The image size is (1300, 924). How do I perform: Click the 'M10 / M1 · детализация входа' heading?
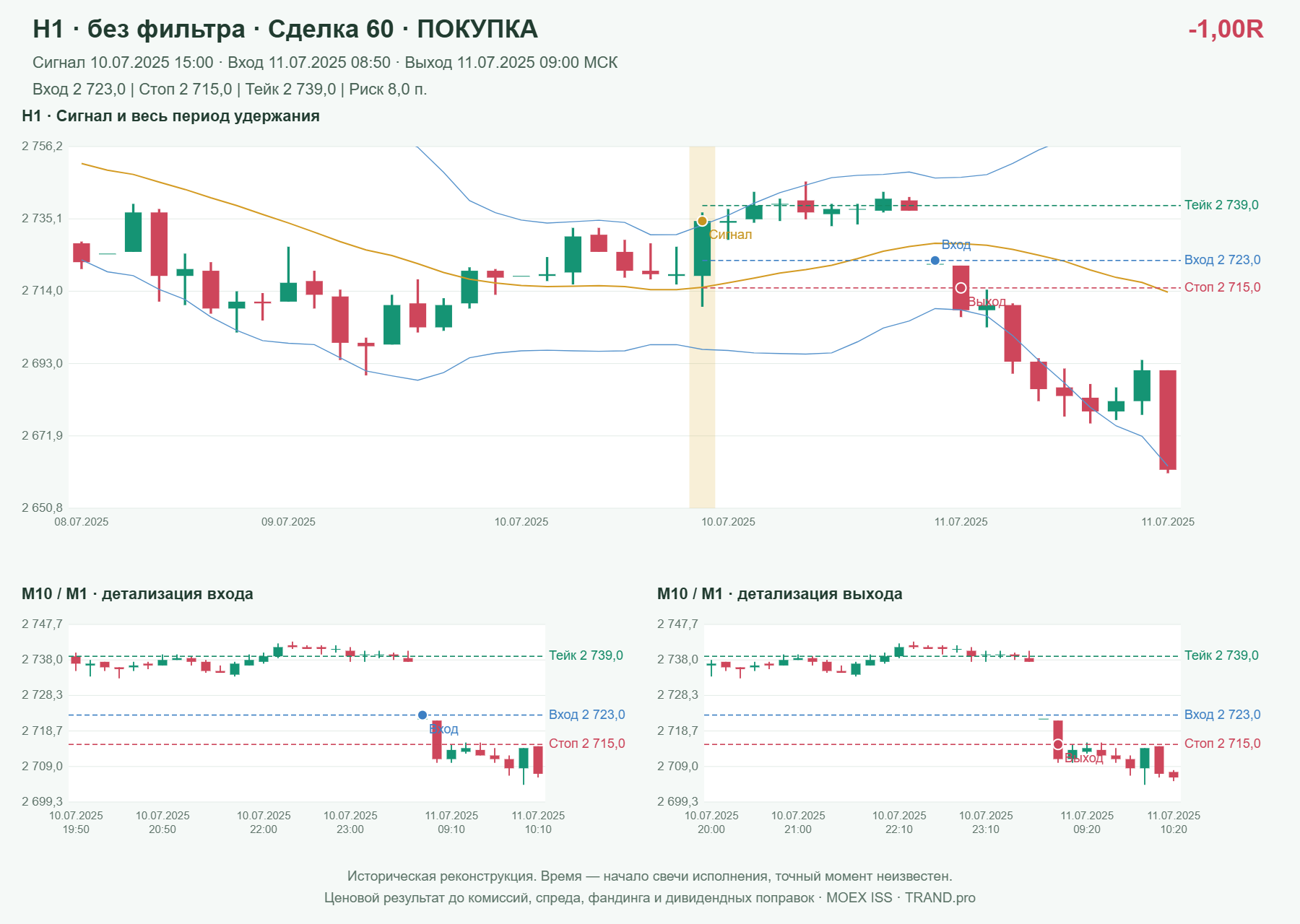pos(137,594)
